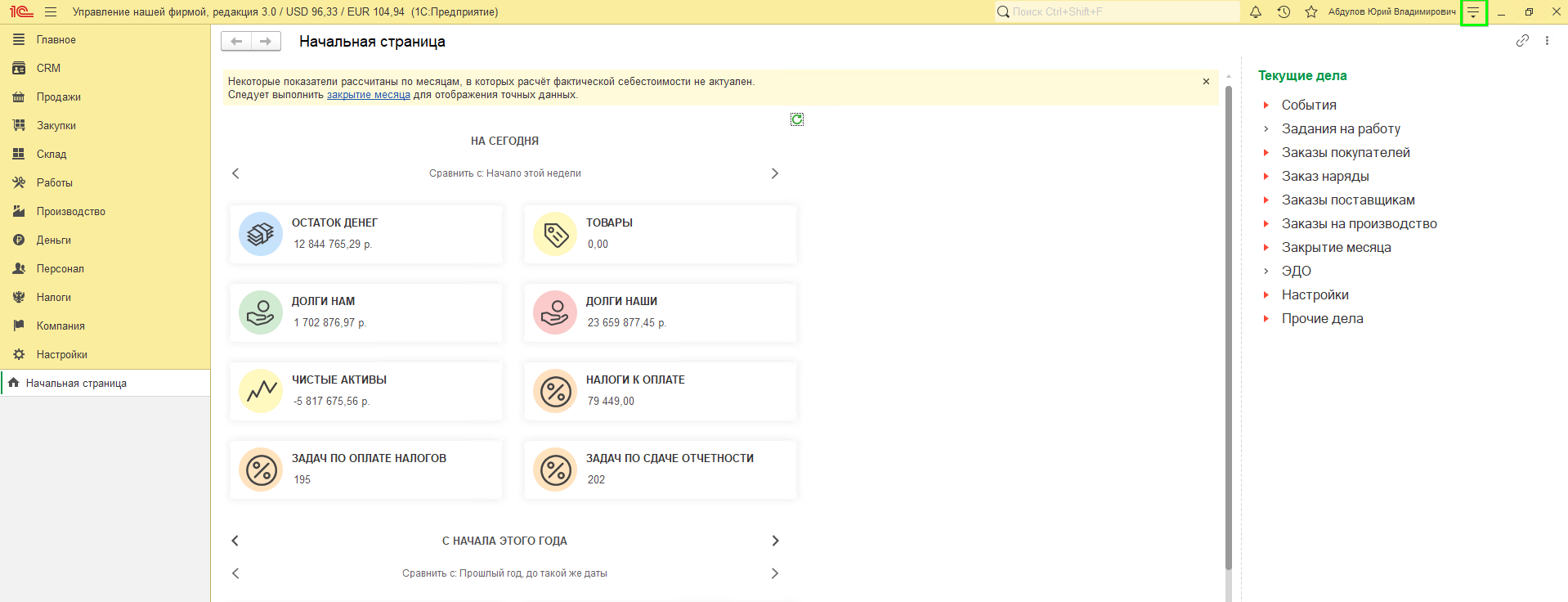Open the Деньги section

pyautogui.click(x=105, y=240)
